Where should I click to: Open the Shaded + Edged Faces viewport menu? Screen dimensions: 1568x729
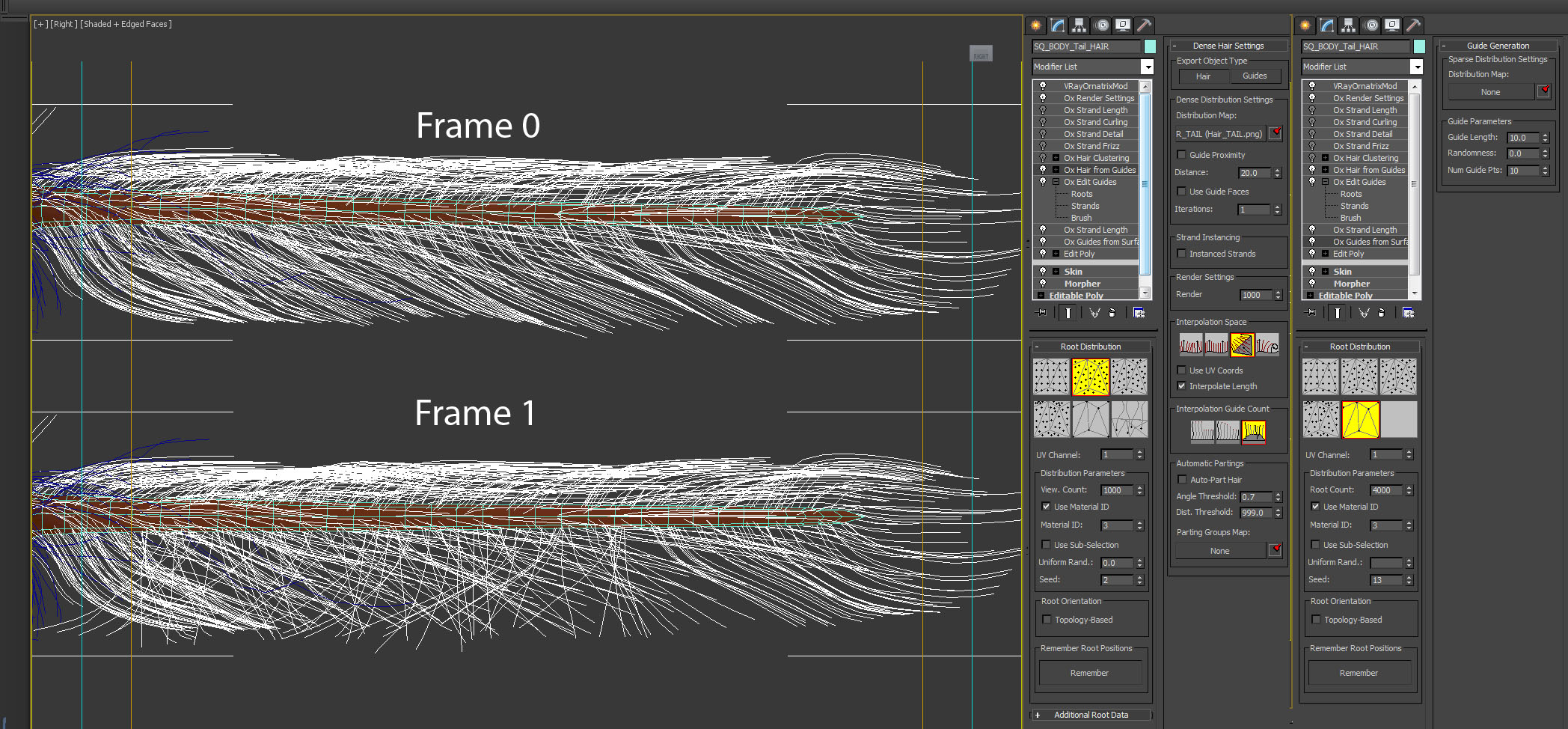126,24
